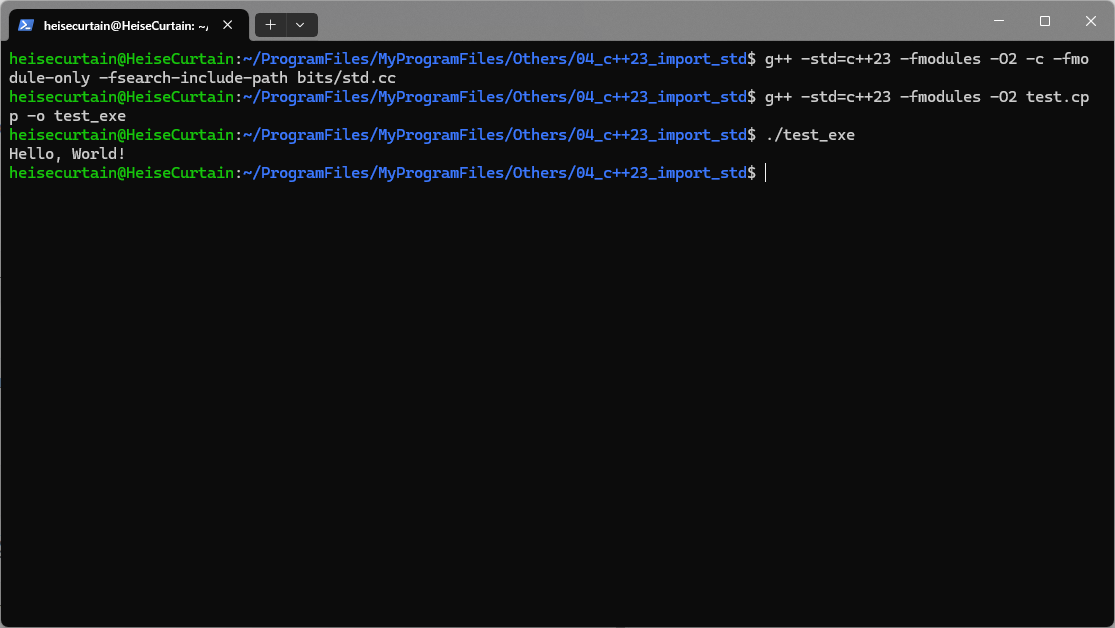Close the heisecurtain@HeiseCurtain tab
Image resolution: width=1115 pixels, height=628 pixels.
(228, 25)
